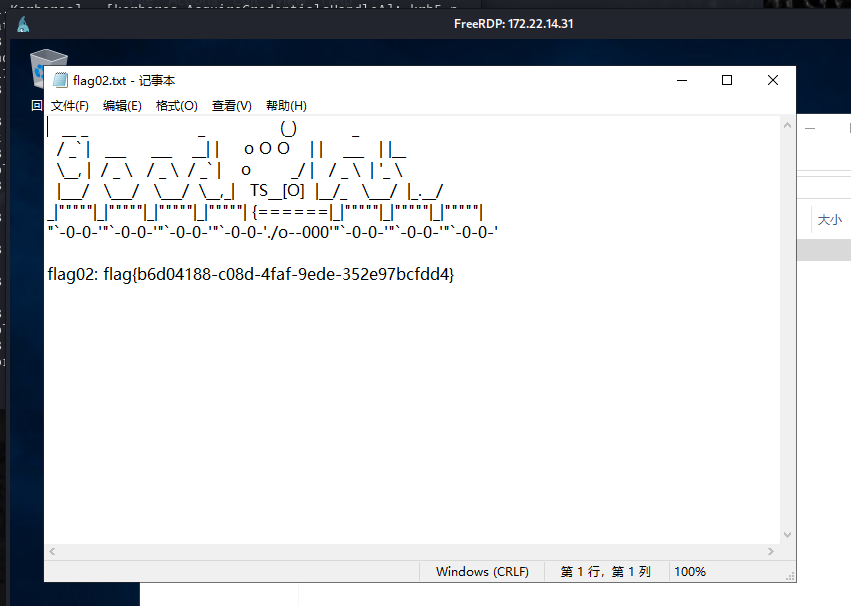Click the 100% zoom indicator

pyautogui.click(x=689, y=571)
